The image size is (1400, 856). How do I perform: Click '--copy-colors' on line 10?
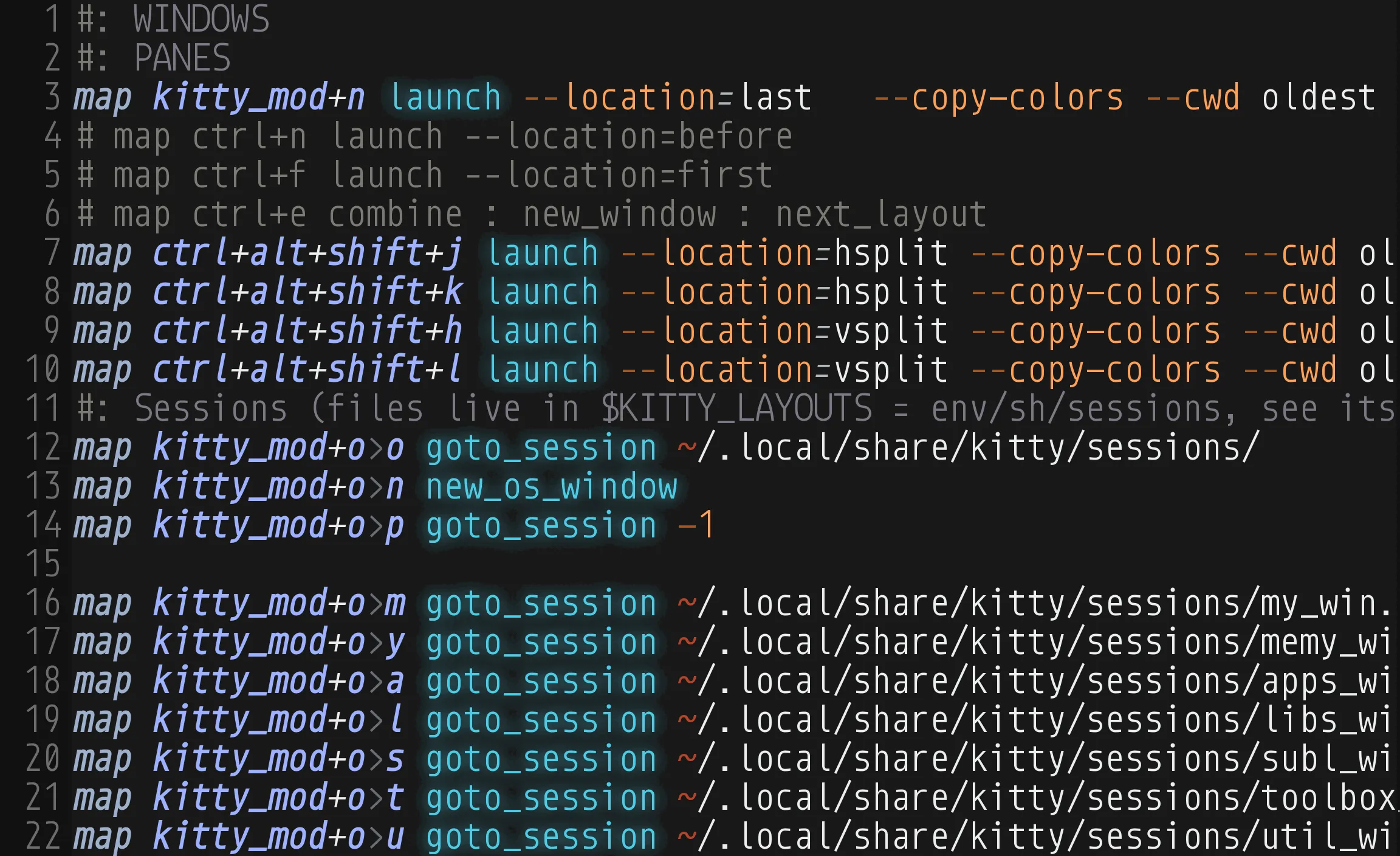coord(1096,370)
